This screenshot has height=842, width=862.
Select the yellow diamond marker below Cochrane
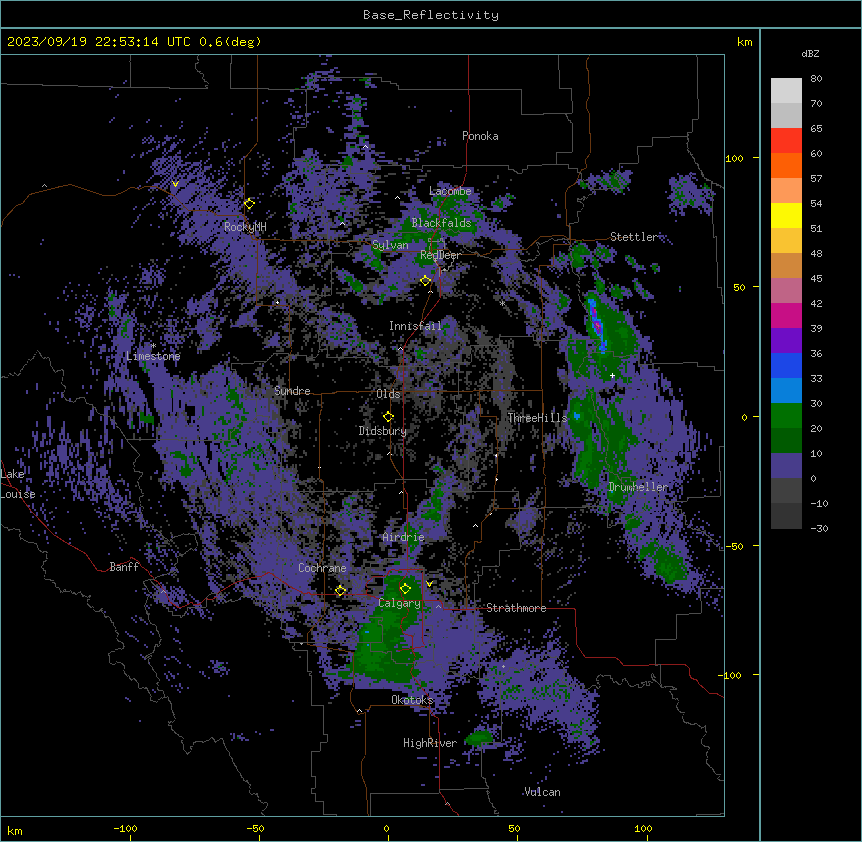[x=340, y=591]
